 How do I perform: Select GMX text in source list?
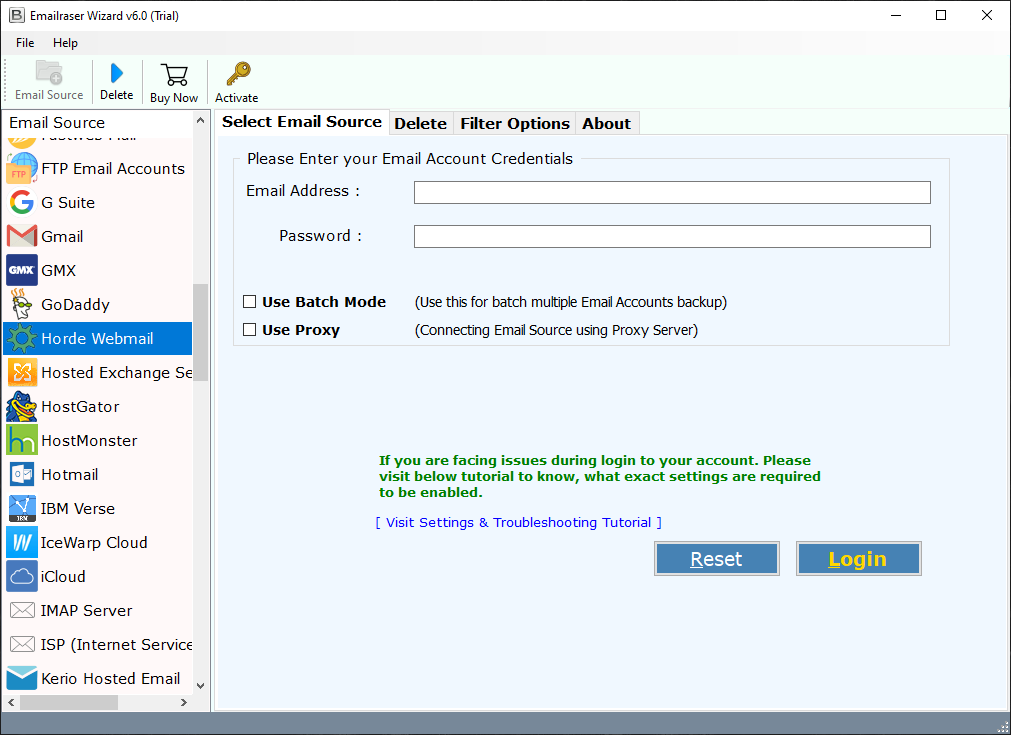pos(59,270)
